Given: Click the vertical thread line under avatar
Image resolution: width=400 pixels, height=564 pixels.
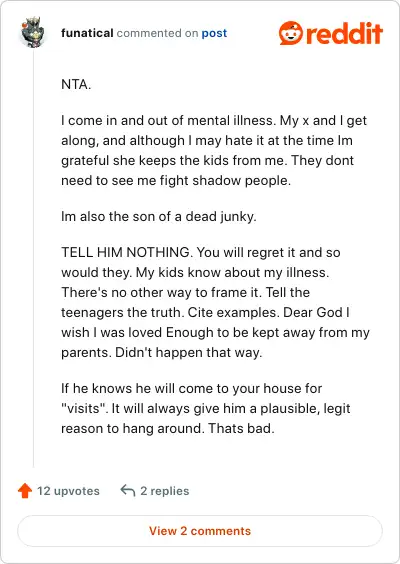Looking at the screenshot, I should (x=33, y=257).
